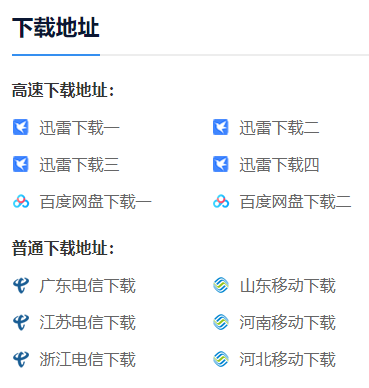The width and height of the screenshot is (369, 388).
Task: Click the Telecom icon beside 浙江电信下载
Action: click(x=21, y=359)
